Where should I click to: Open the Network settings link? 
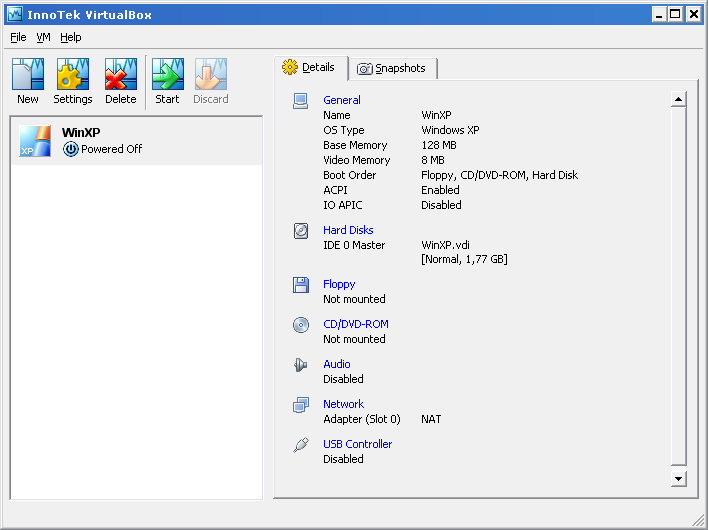click(x=344, y=404)
